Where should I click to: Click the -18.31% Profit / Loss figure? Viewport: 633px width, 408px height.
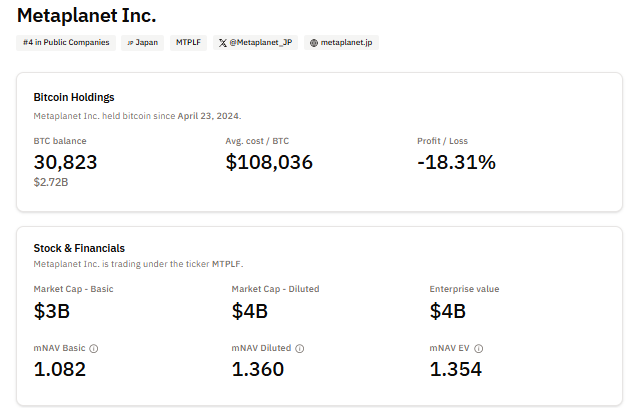(456, 162)
